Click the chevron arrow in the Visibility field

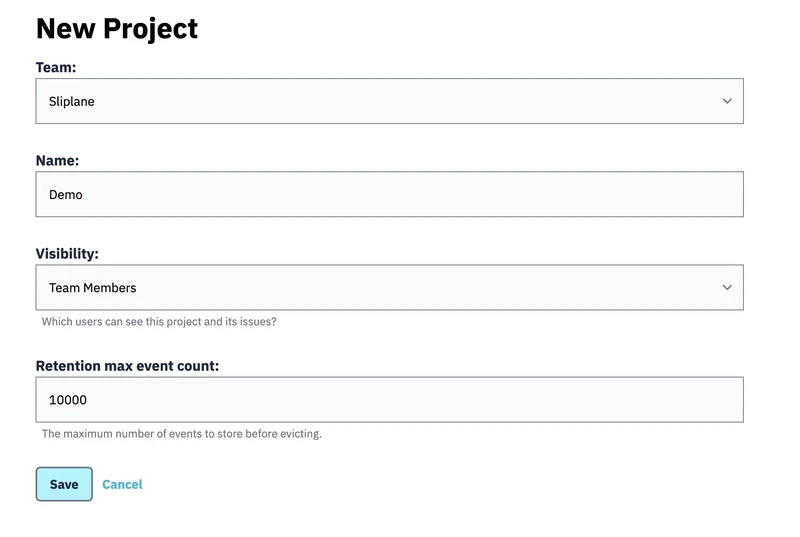click(x=727, y=287)
